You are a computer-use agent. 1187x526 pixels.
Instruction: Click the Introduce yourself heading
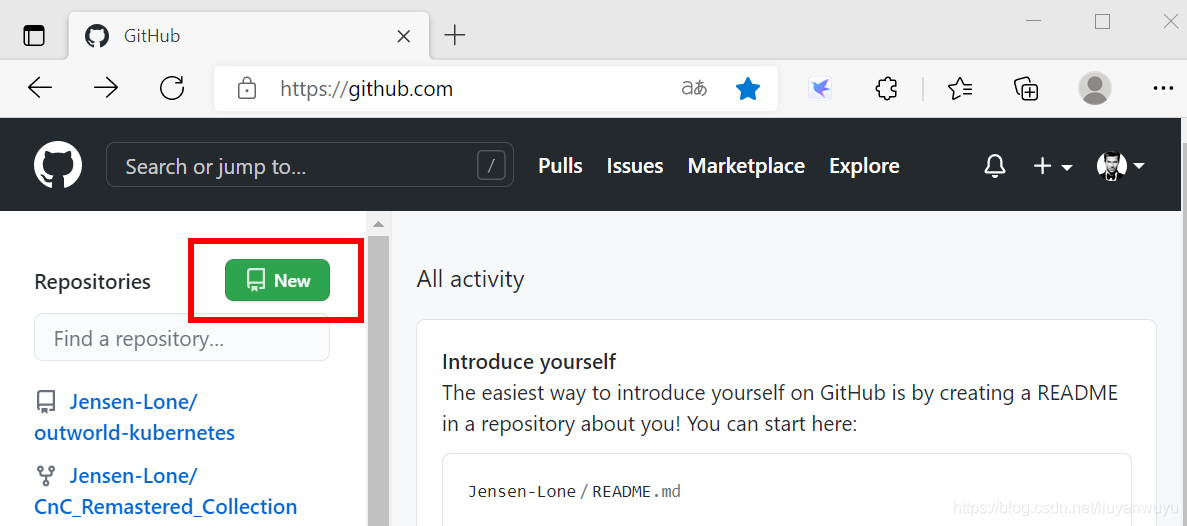[529, 362]
